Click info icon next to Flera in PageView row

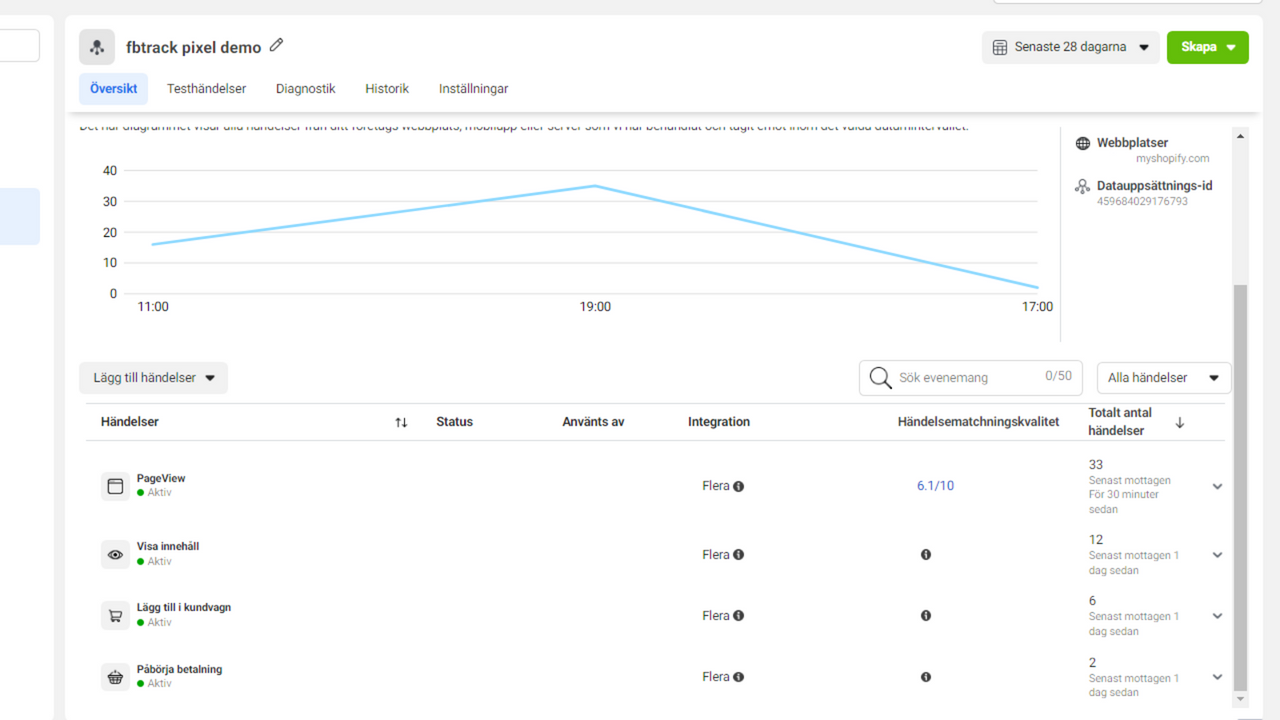[738, 487]
